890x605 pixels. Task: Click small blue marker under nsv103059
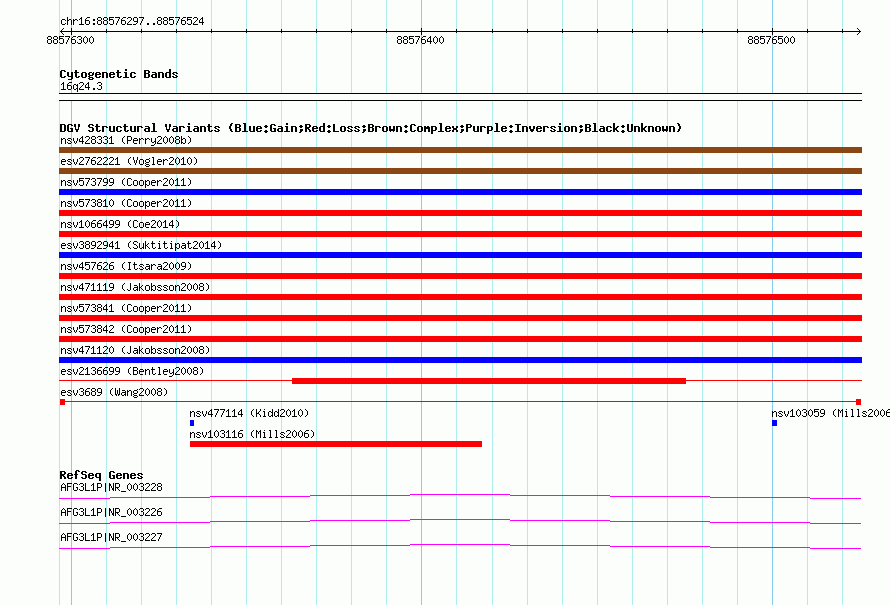click(x=774, y=423)
